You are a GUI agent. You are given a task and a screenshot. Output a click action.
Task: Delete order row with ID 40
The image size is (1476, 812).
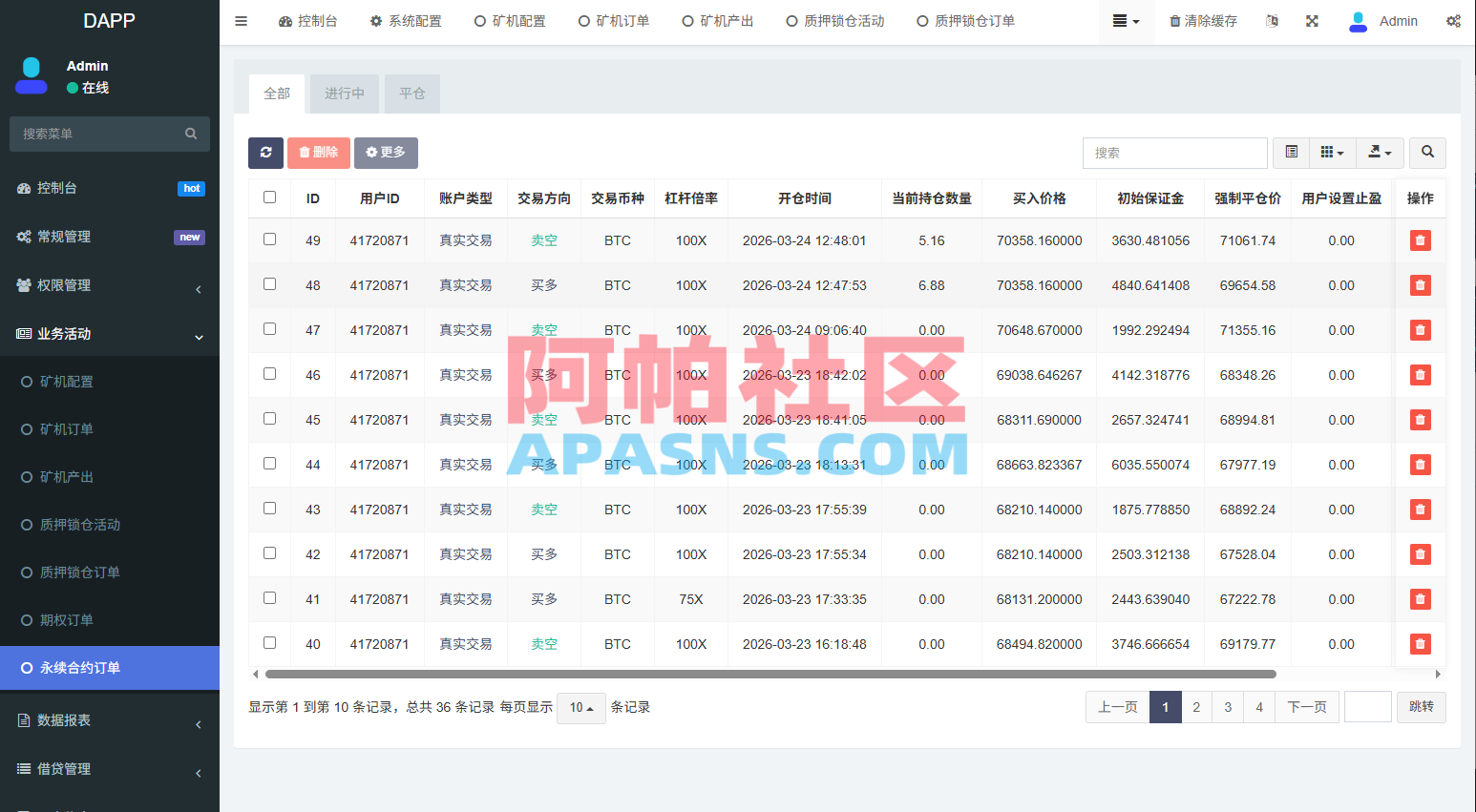click(x=1420, y=644)
